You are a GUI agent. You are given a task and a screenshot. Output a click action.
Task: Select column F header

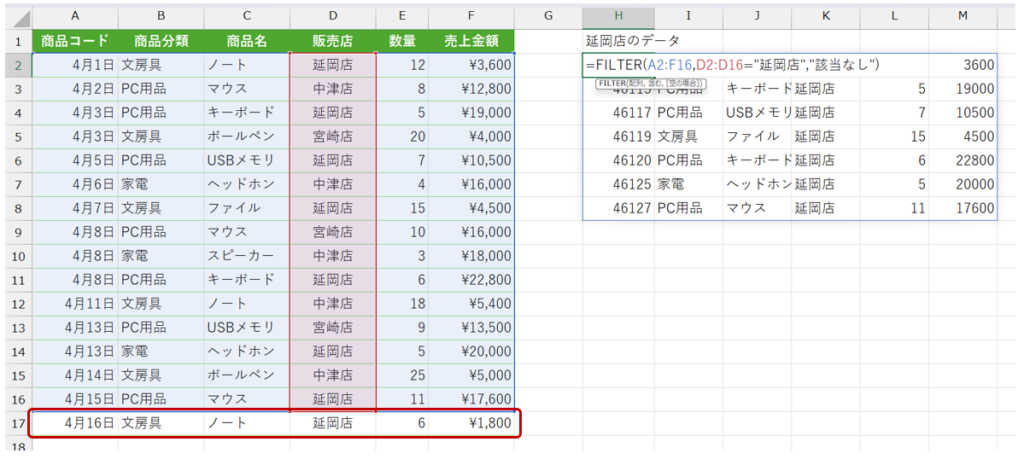[x=472, y=15]
